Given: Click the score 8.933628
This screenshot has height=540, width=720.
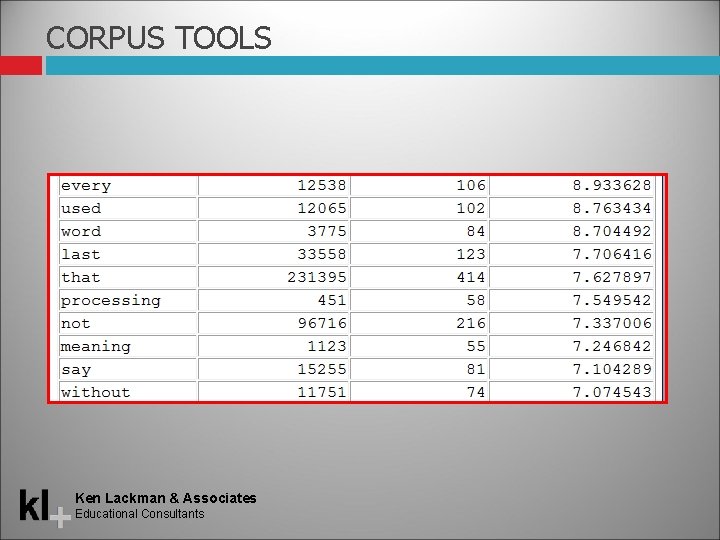Looking at the screenshot, I should click(612, 185).
